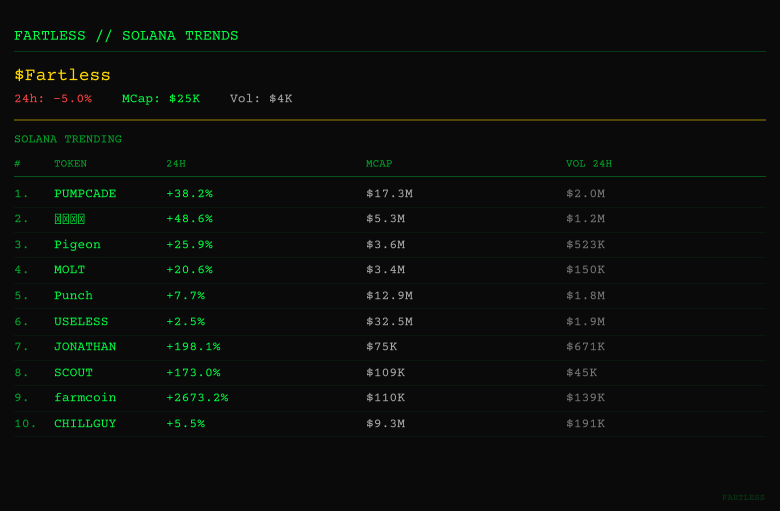The height and width of the screenshot is (511, 780).
Task: Click the MCap: $25K stat
Action: click(161, 99)
